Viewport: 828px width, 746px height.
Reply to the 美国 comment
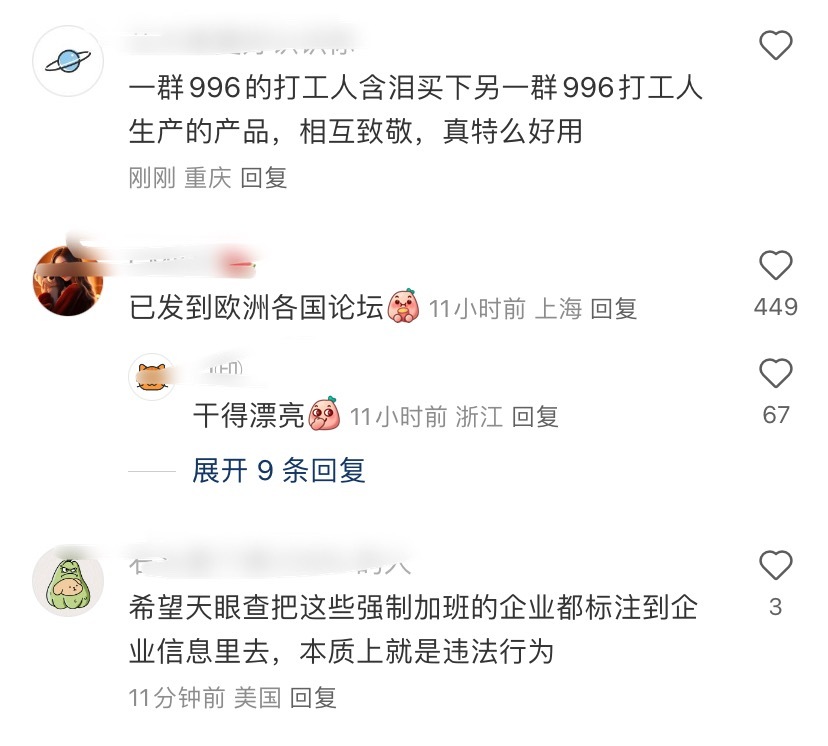click(x=313, y=697)
